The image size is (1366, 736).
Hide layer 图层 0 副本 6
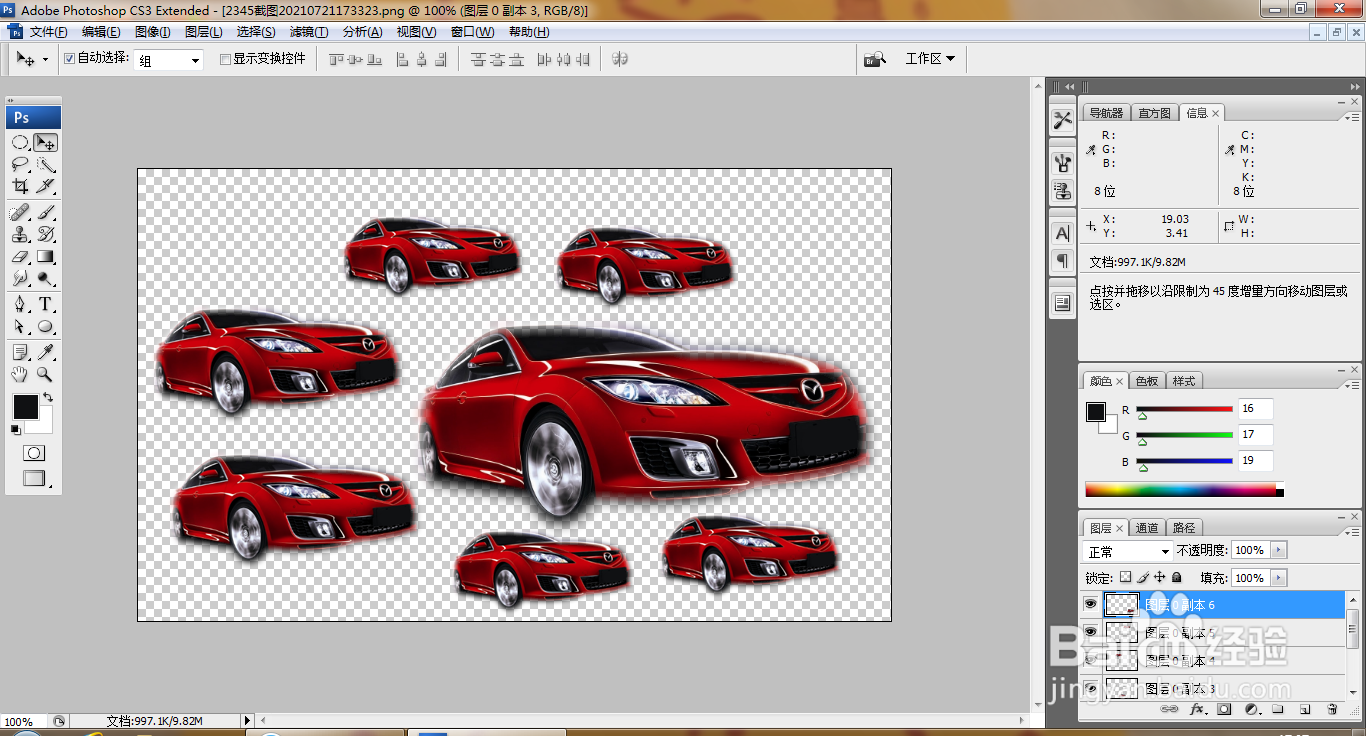[x=1090, y=604]
